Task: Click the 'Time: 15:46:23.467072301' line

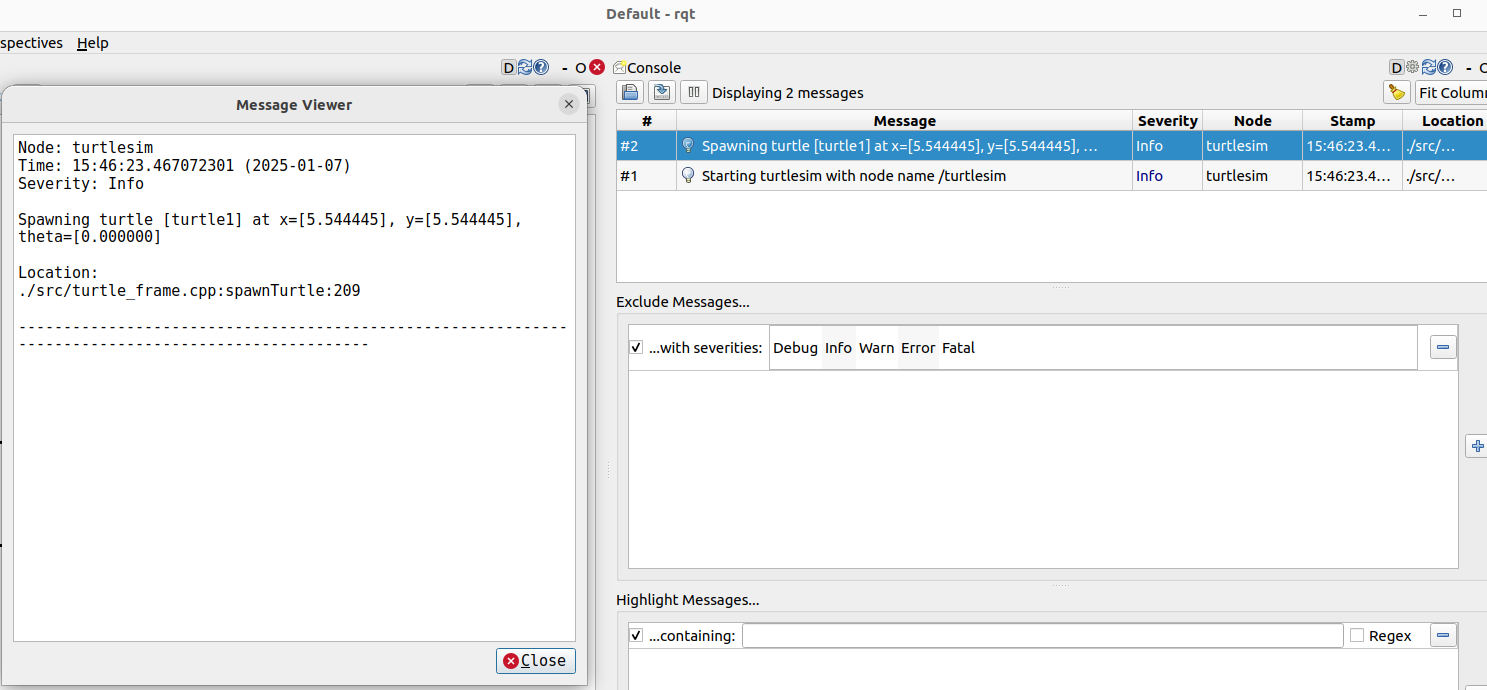Action: [185, 165]
